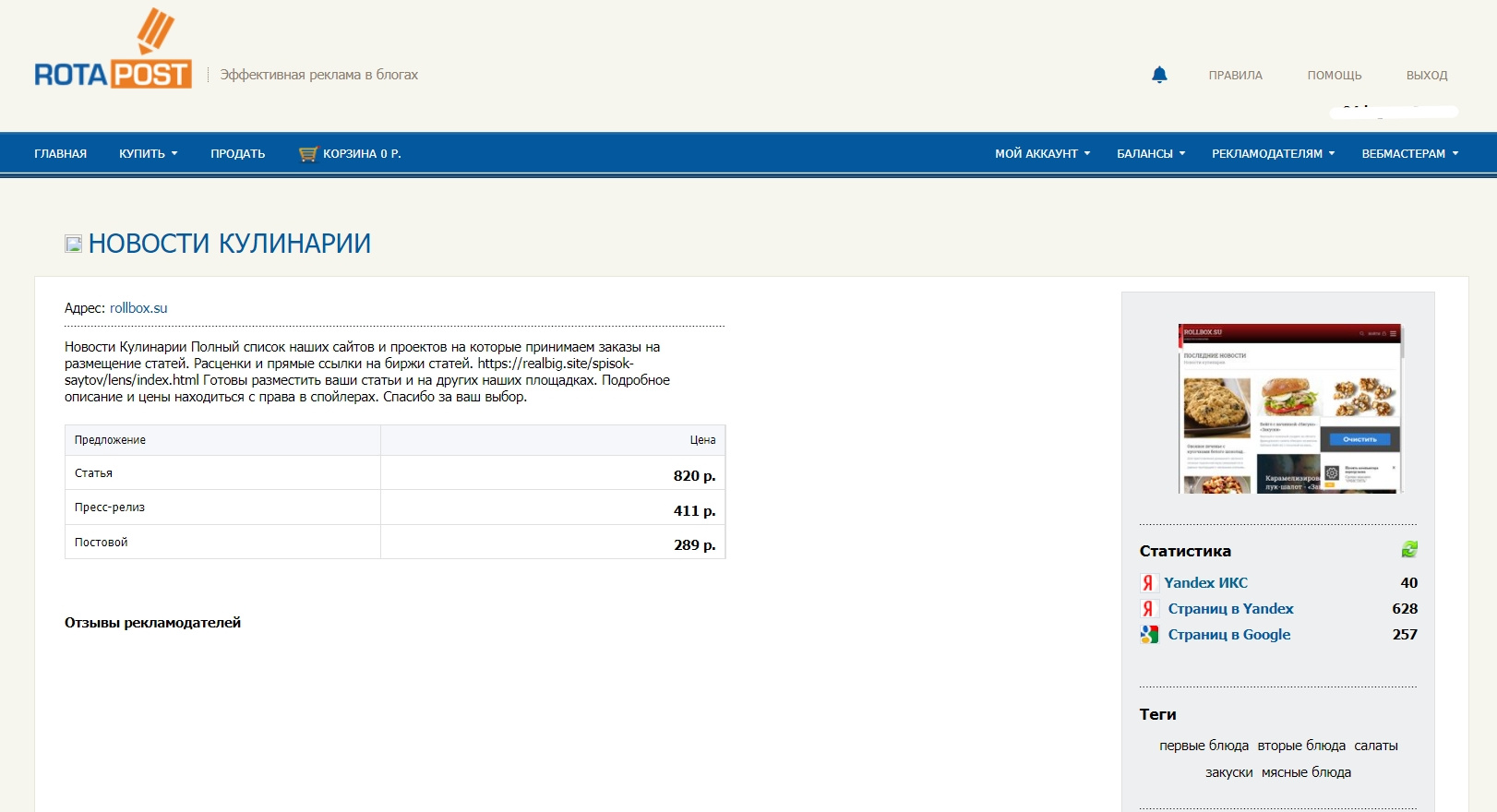Select the первые блюда tag

1204,746
